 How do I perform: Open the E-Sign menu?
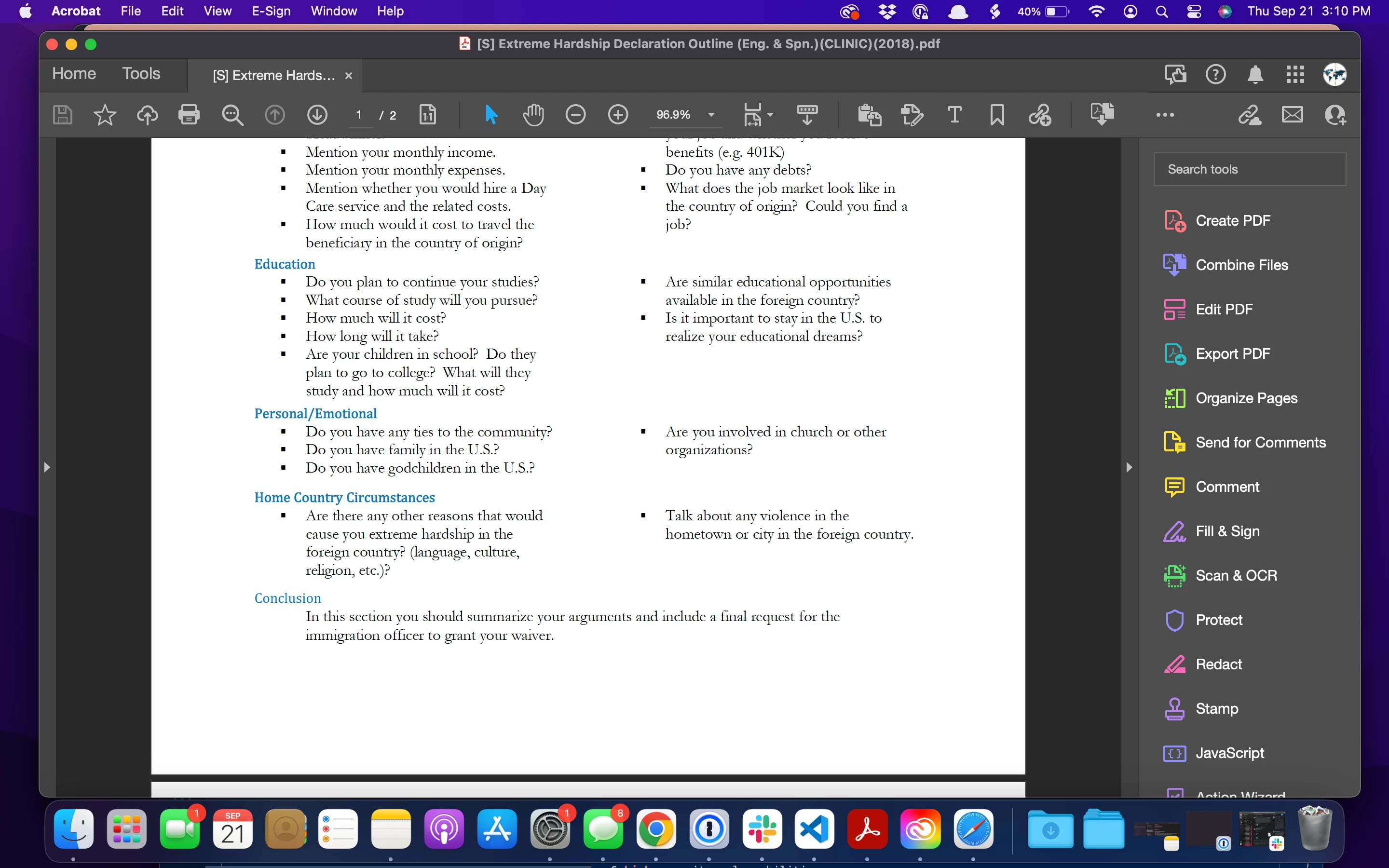pyautogui.click(x=271, y=11)
